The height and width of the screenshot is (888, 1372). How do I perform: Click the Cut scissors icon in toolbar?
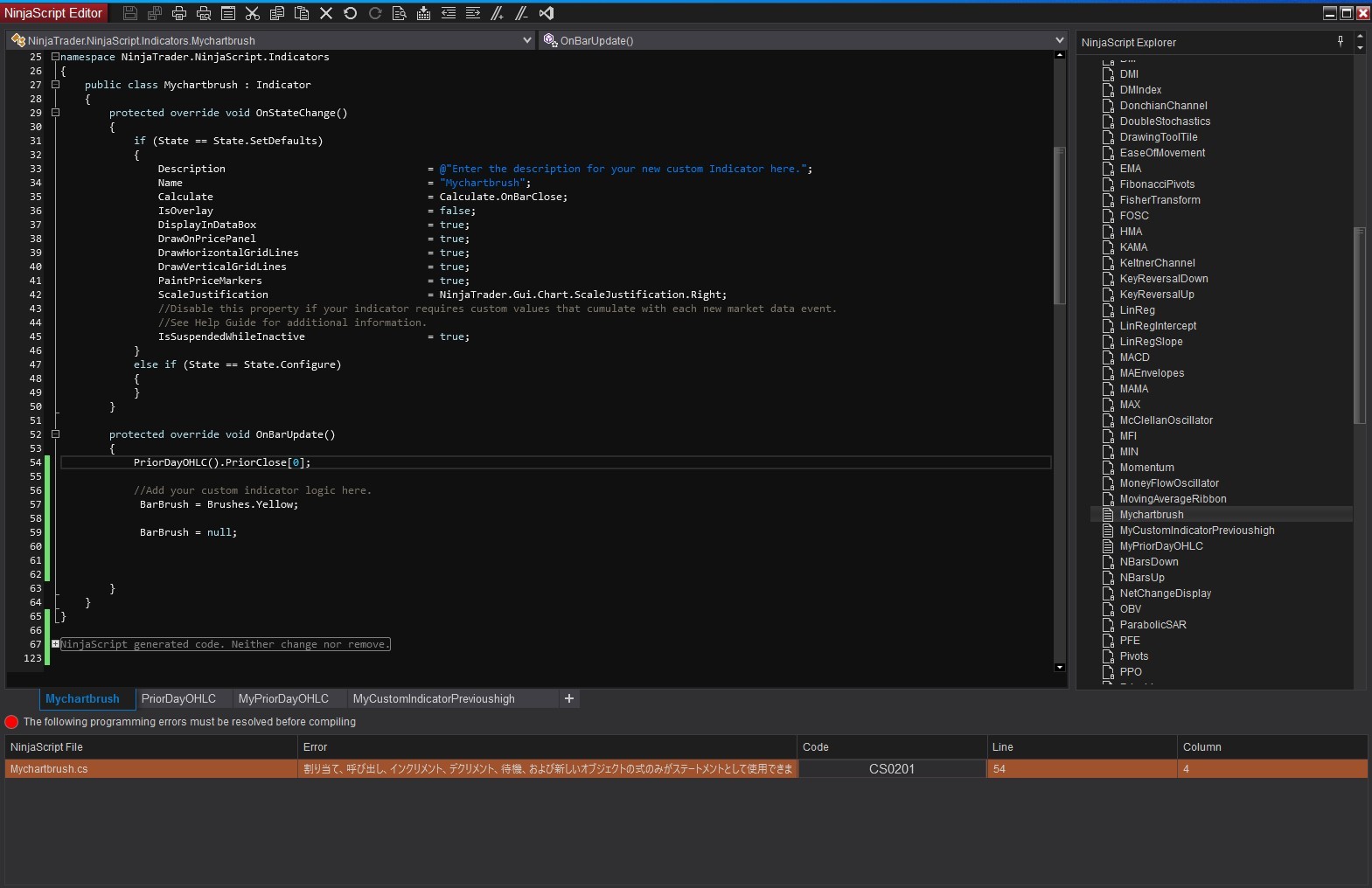253,13
